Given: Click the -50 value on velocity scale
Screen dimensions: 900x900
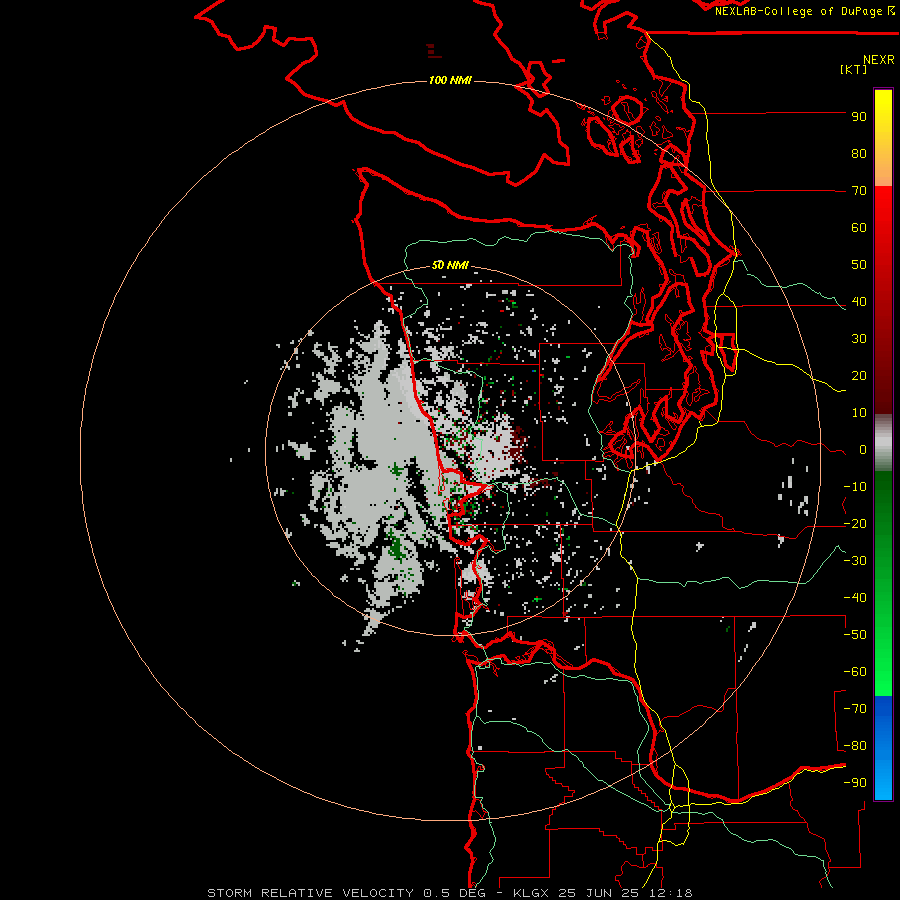Looking at the screenshot, I should 855,635.
